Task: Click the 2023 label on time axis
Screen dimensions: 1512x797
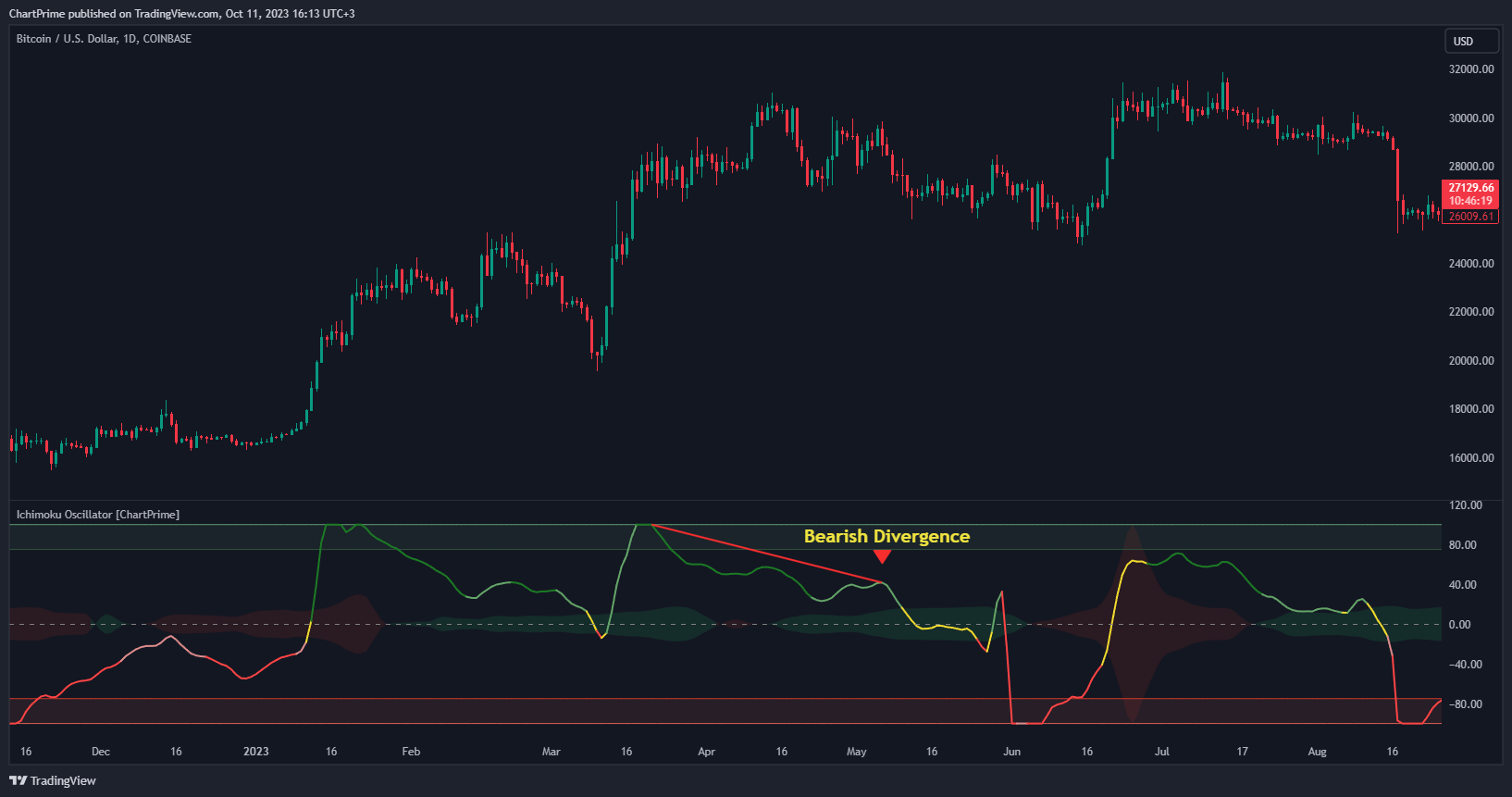Action: pyautogui.click(x=256, y=752)
